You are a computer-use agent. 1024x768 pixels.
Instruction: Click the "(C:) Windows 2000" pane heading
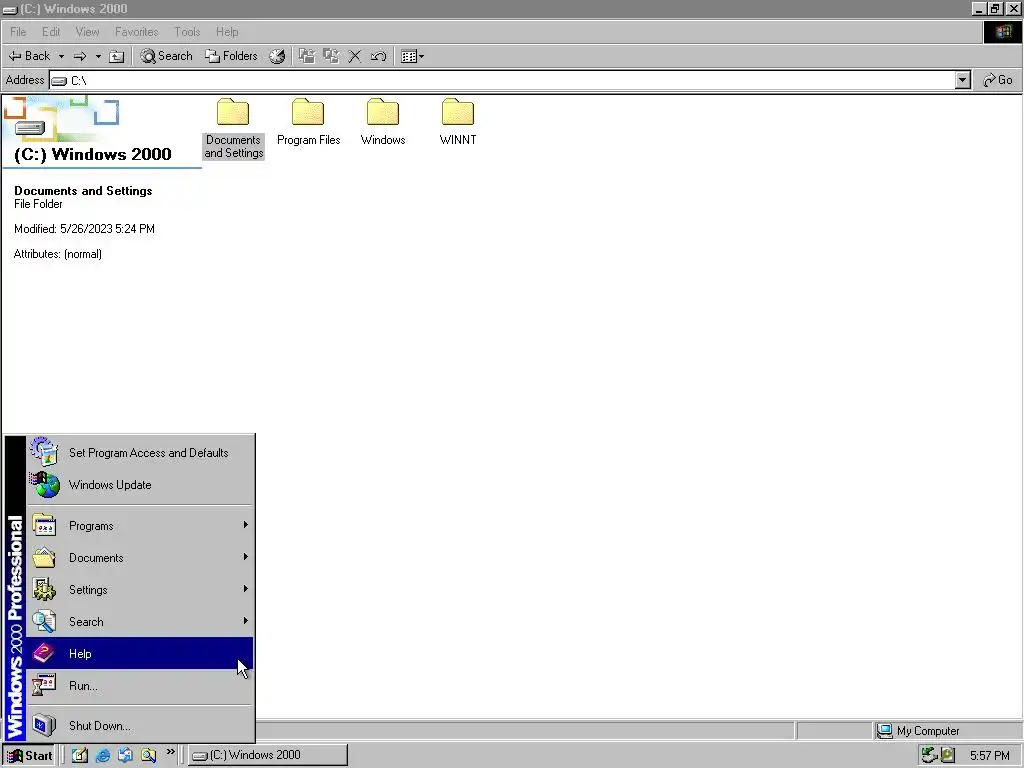click(93, 154)
